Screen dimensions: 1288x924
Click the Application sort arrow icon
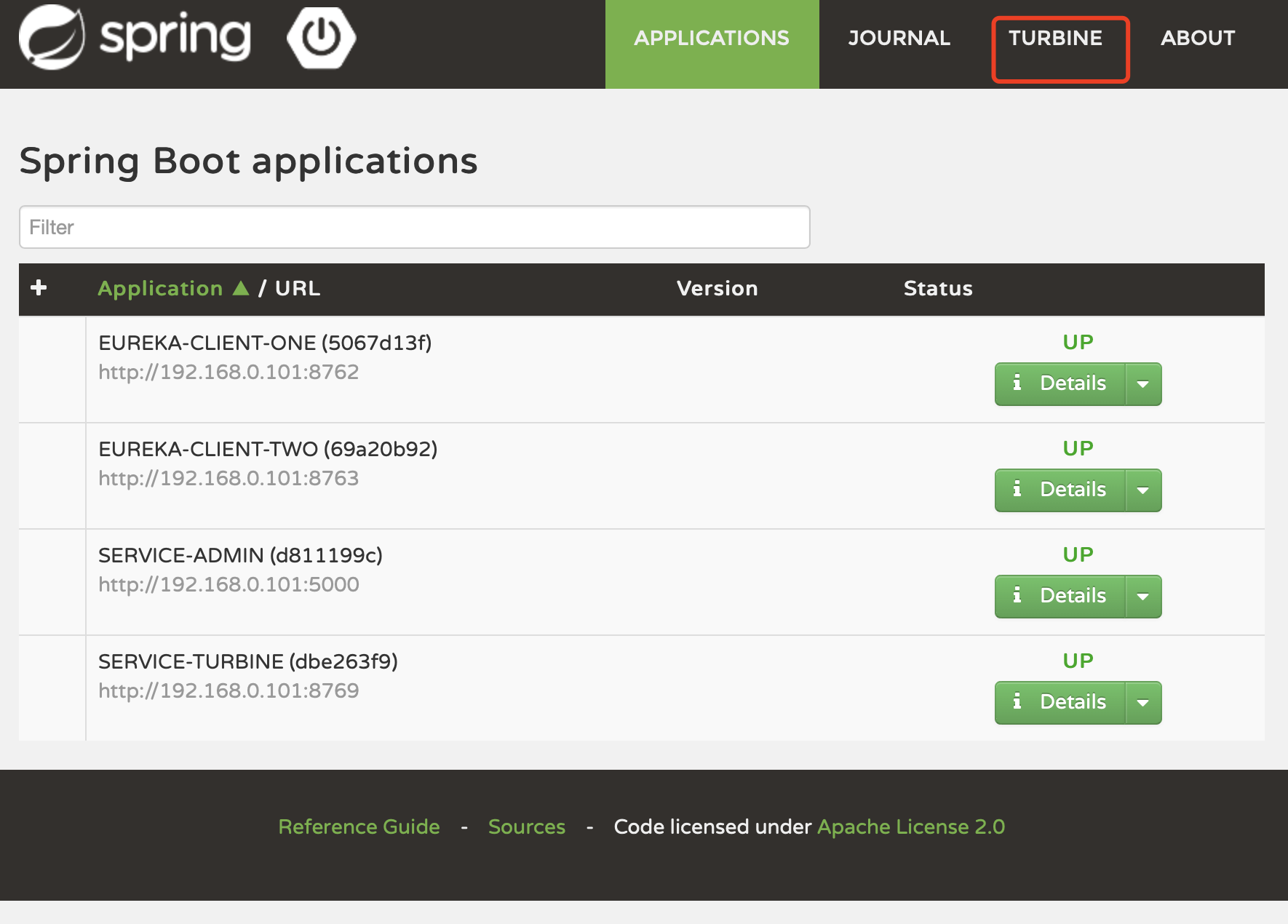tap(241, 289)
